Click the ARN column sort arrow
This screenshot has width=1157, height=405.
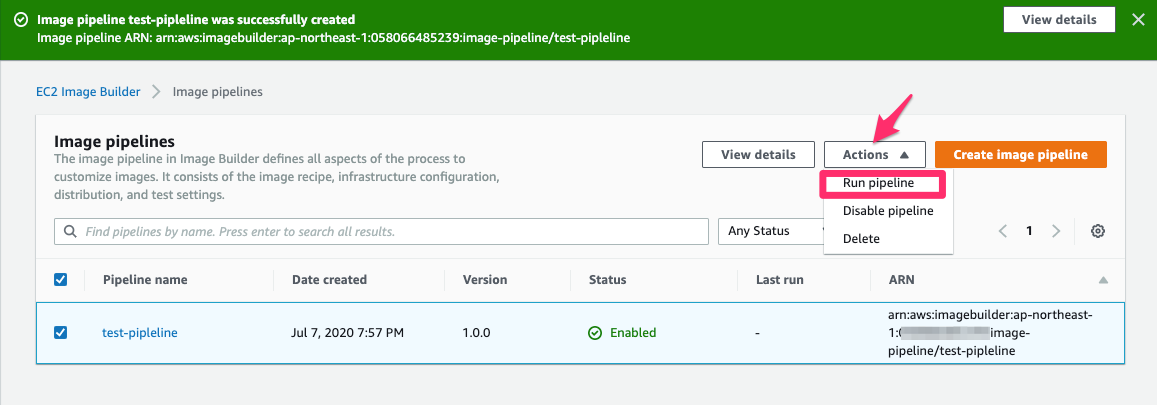(x=1103, y=280)
